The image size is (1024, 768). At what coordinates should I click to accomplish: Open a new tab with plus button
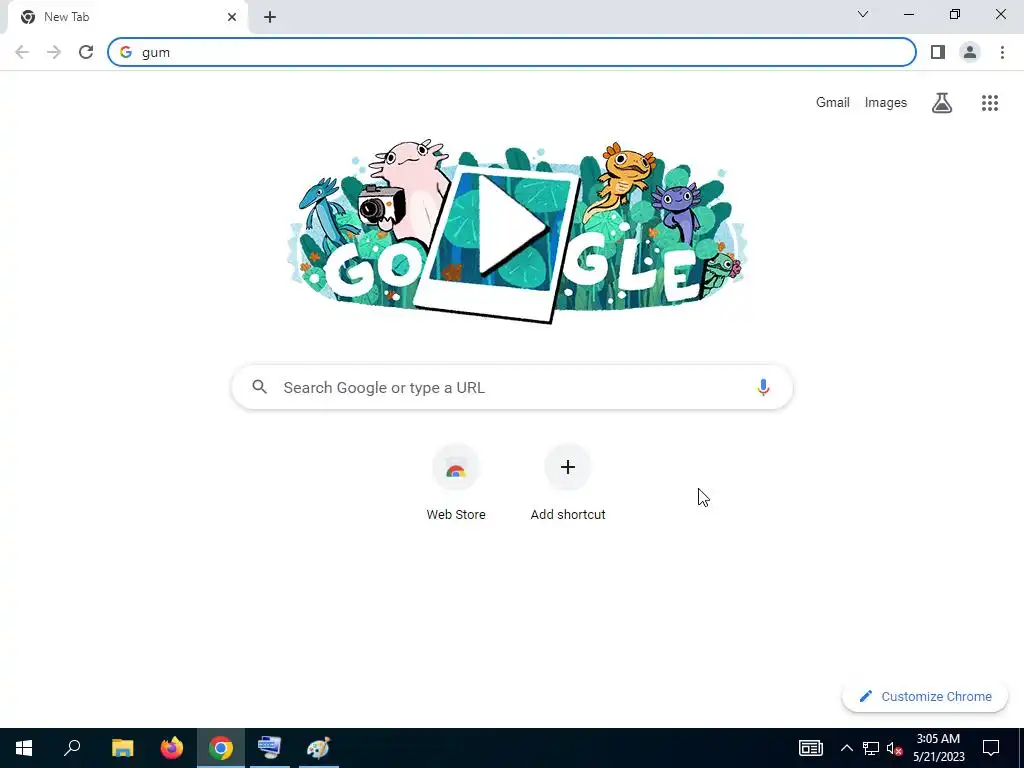coord(270,17)
